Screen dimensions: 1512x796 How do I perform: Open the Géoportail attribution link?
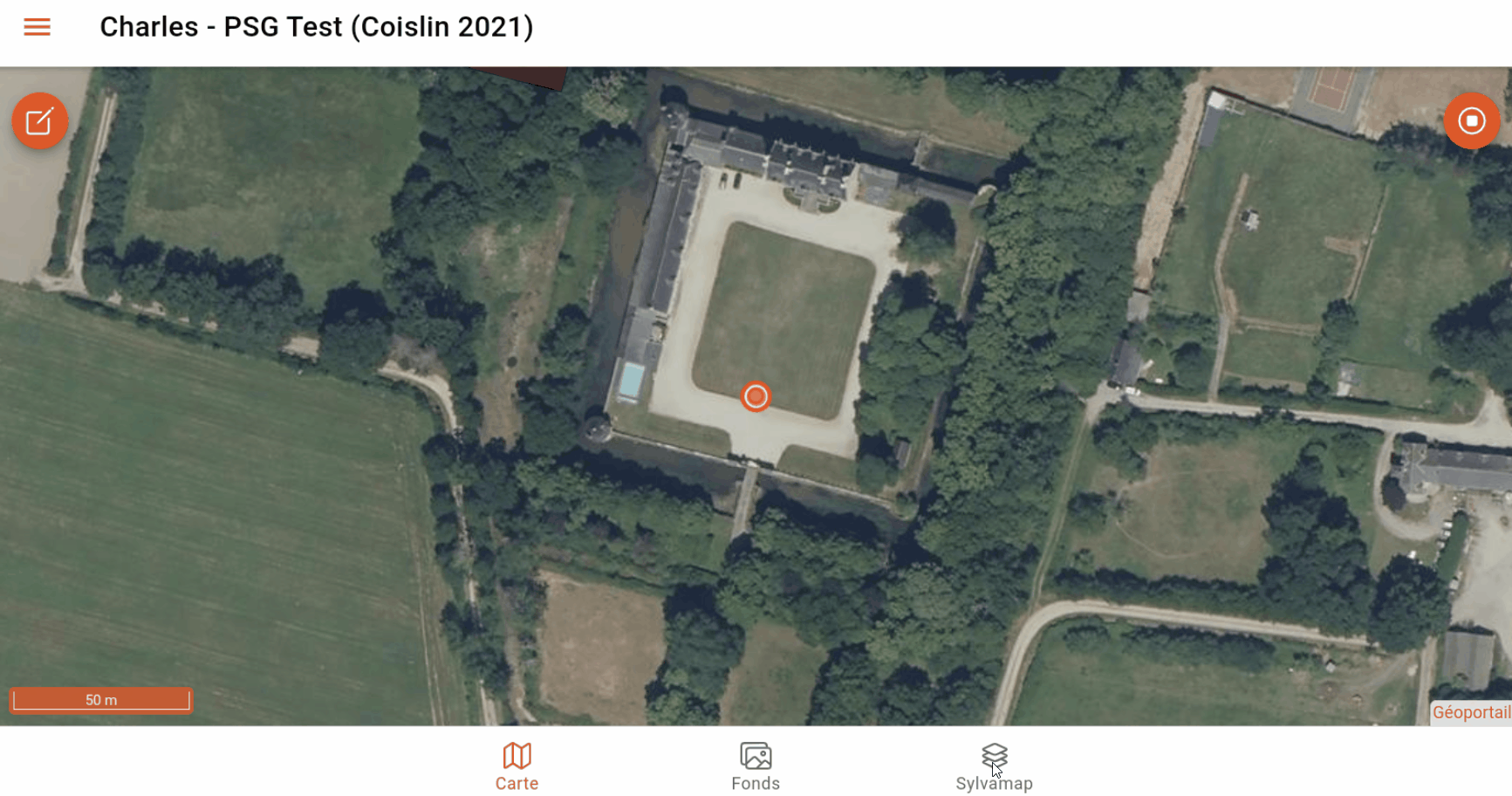click(1471, 712)
